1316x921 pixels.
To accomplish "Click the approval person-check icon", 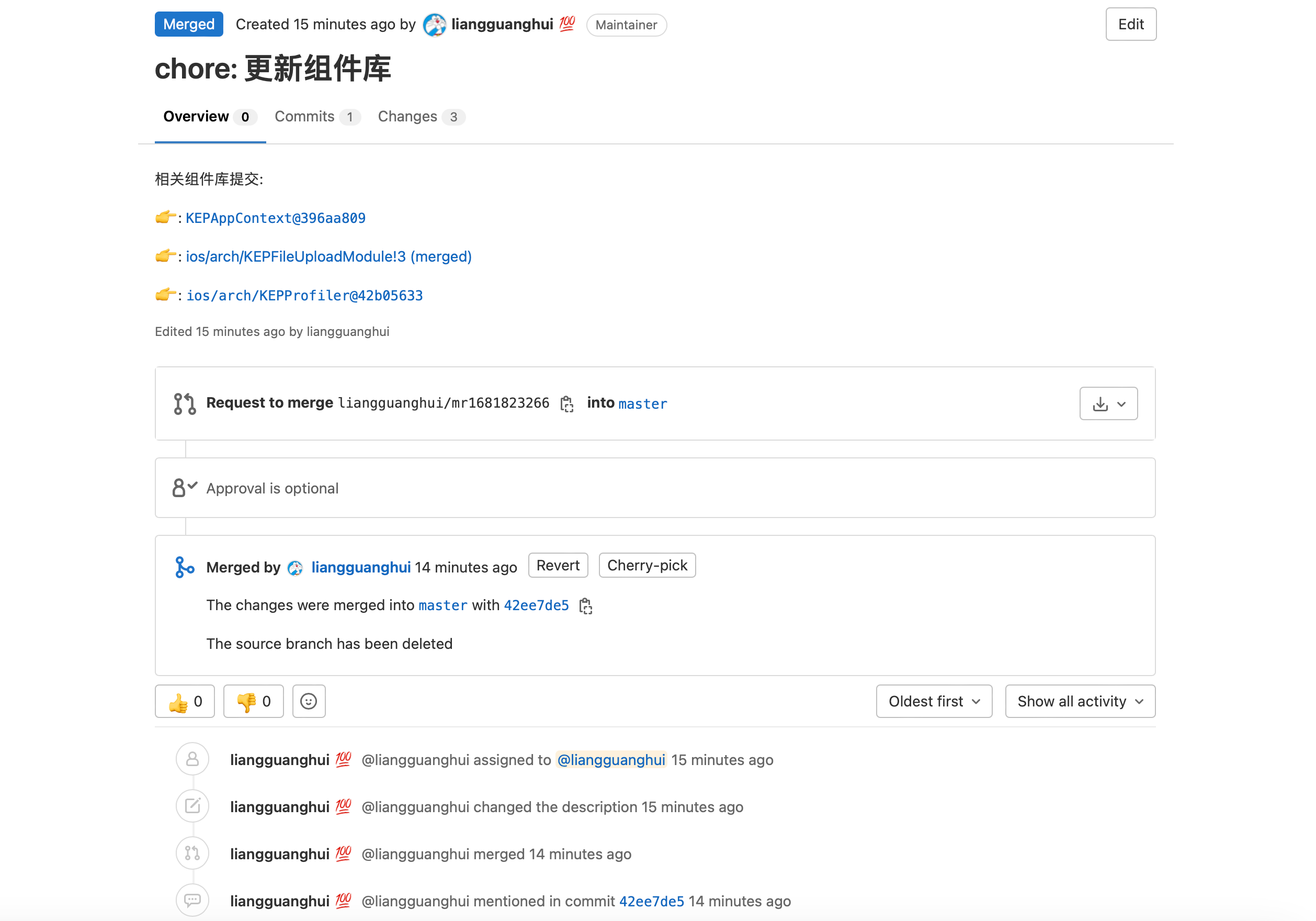I will (185, 488).
